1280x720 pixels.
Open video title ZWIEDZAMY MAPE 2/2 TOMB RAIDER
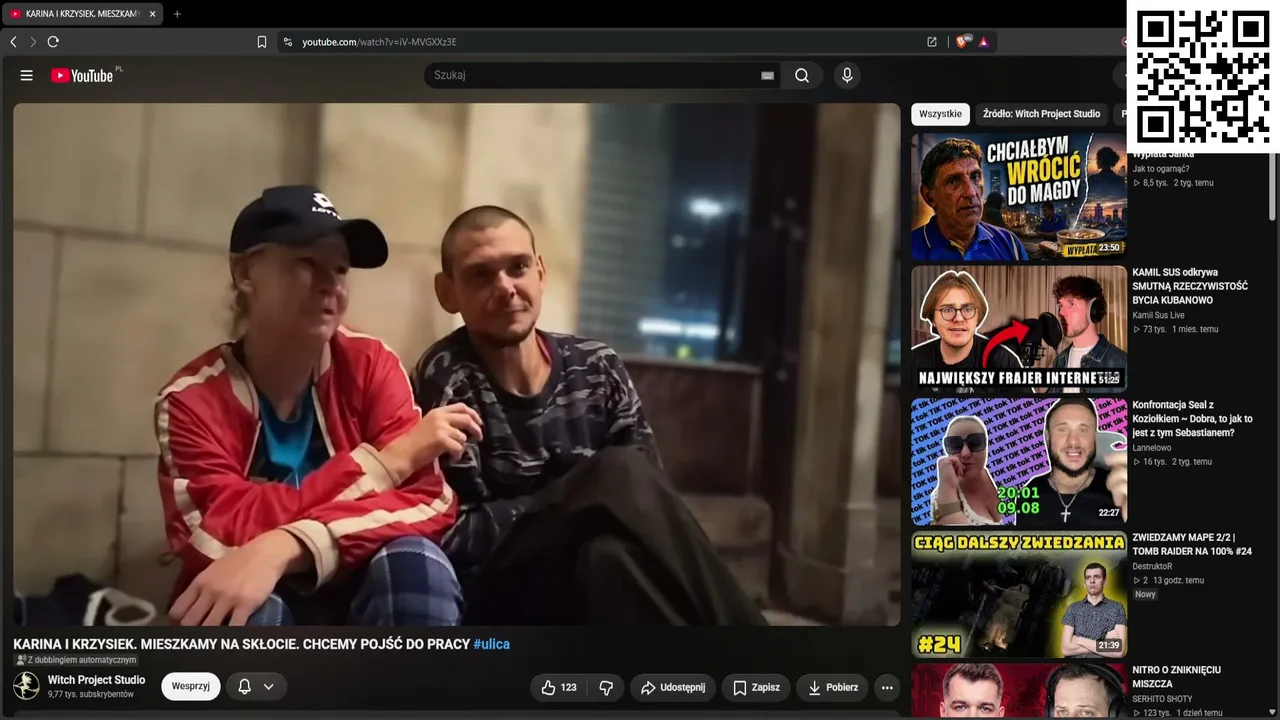[x=1192, y=544]
